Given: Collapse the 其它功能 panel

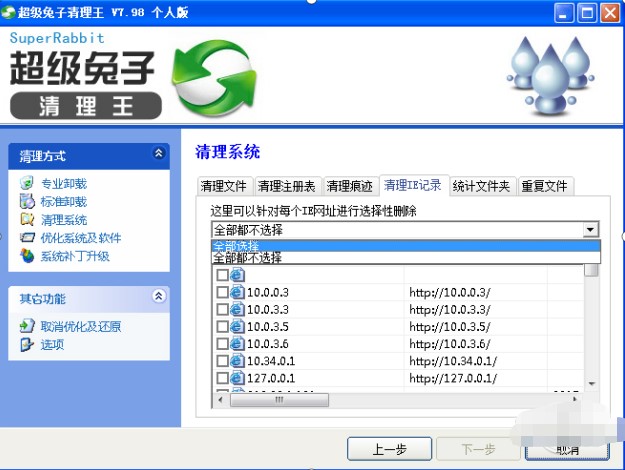Looking at the screenshot, I should coord(159,296).
